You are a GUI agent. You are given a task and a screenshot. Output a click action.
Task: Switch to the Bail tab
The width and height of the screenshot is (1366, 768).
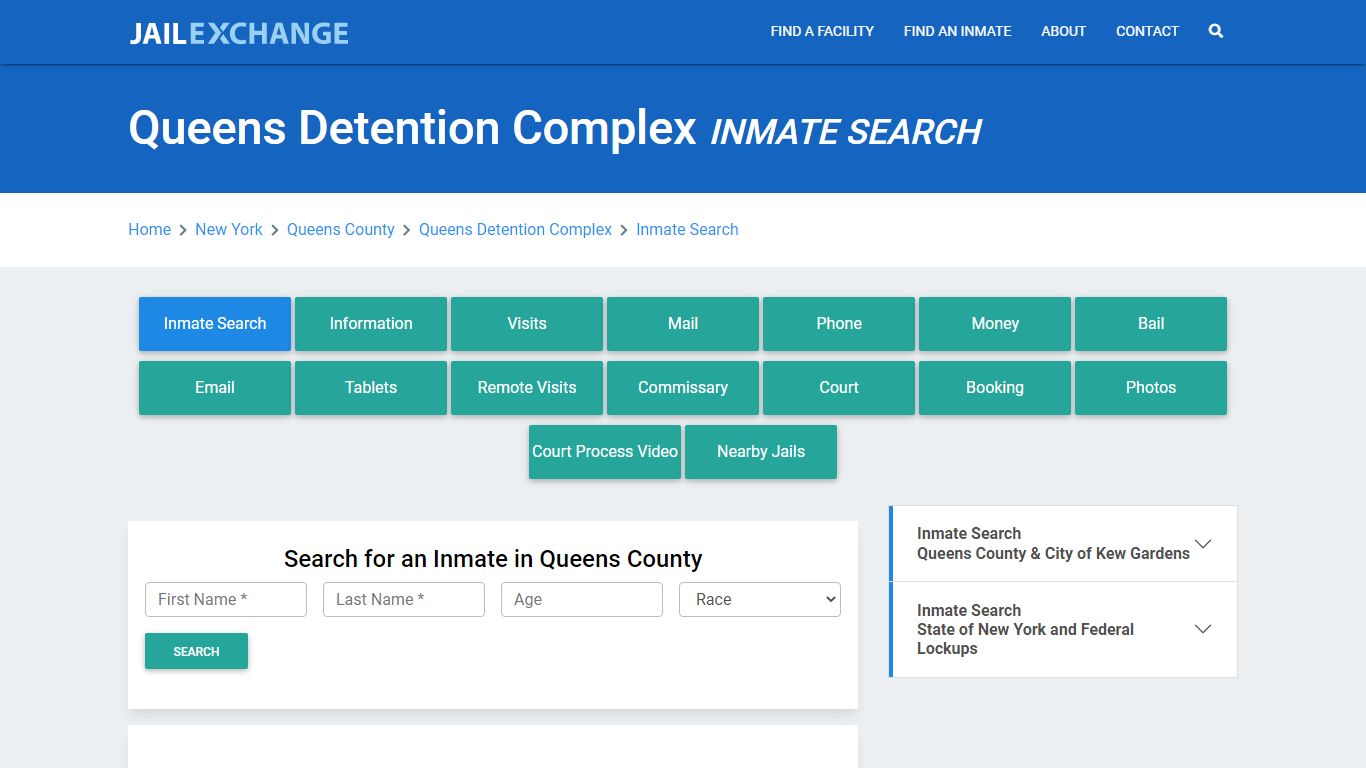tap(1151, 324)
